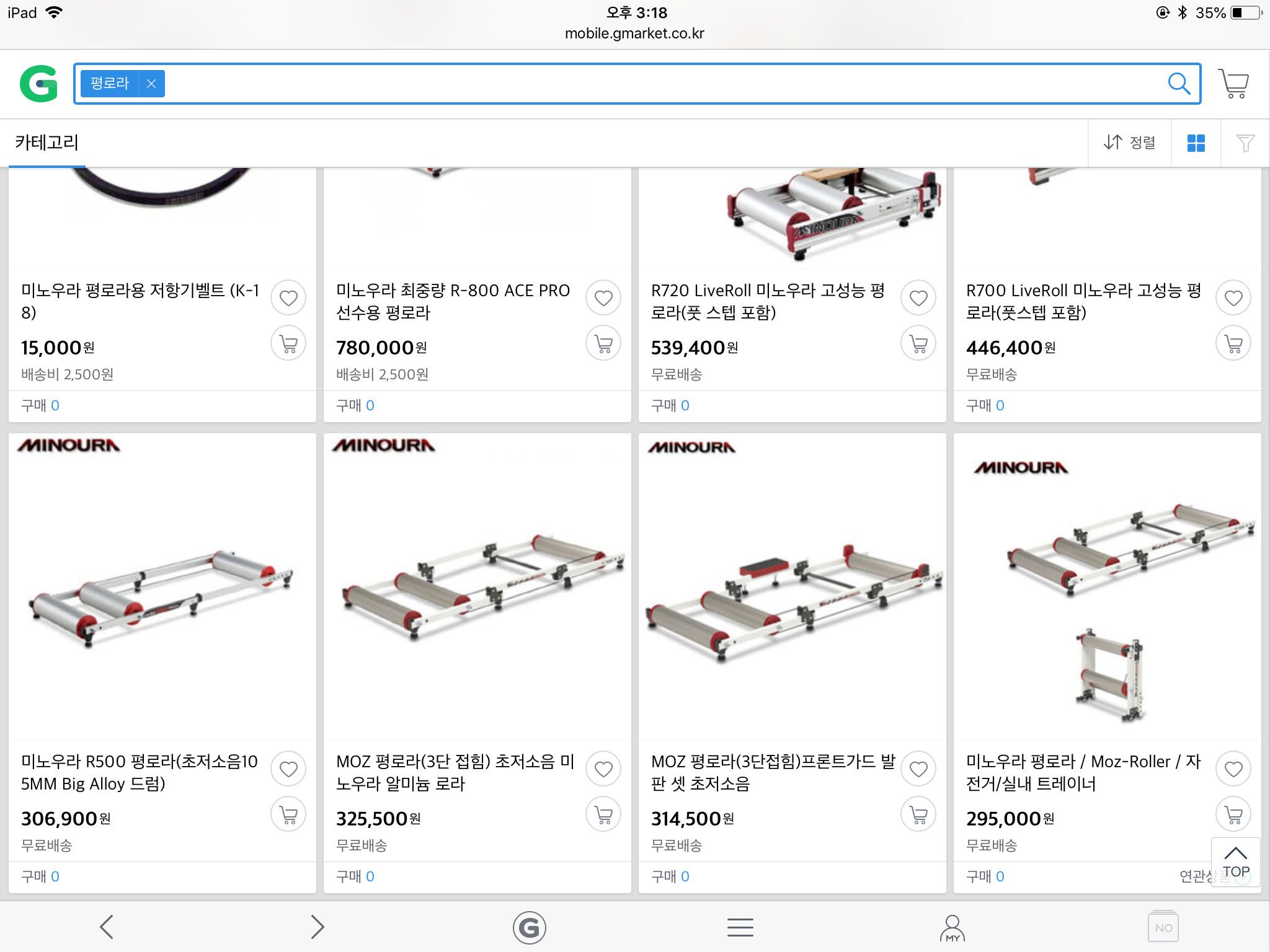Screen dimensions: 1270x952
Task: Open 미노우라 평로라 / Moz-Roller product title
Action: pyautogui.click(x=1084, y=773)
